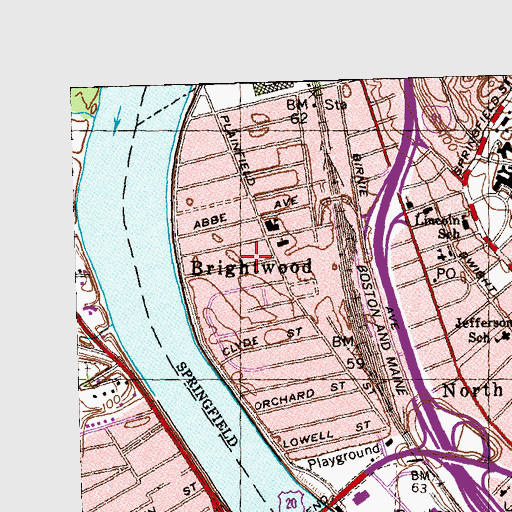Screen dimensions: 512x512
Task: Click the BIRNIE street label
Action: pos(360,174)
